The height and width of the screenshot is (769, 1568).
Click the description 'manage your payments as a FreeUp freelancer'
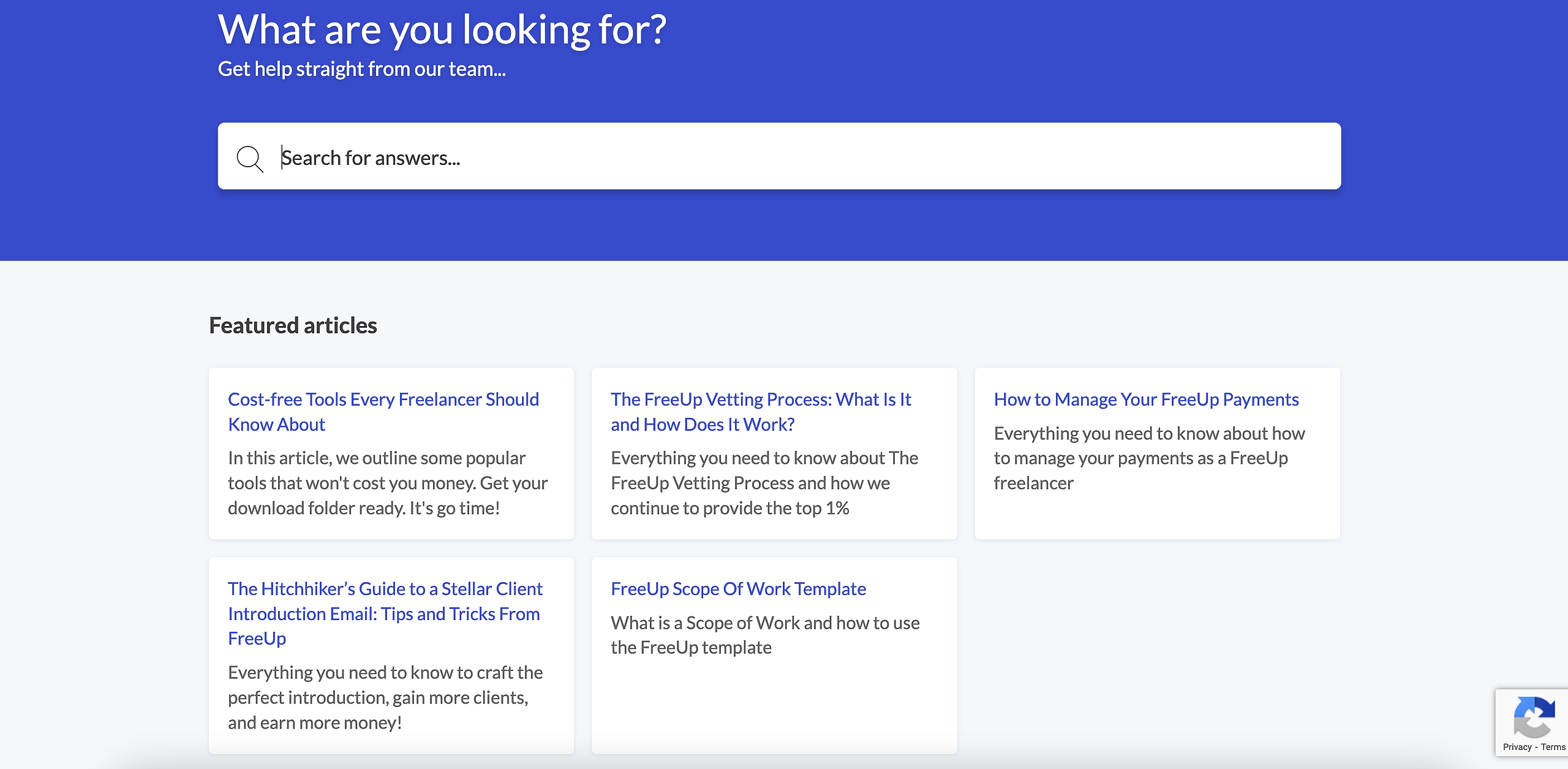tap(1149, 458)
